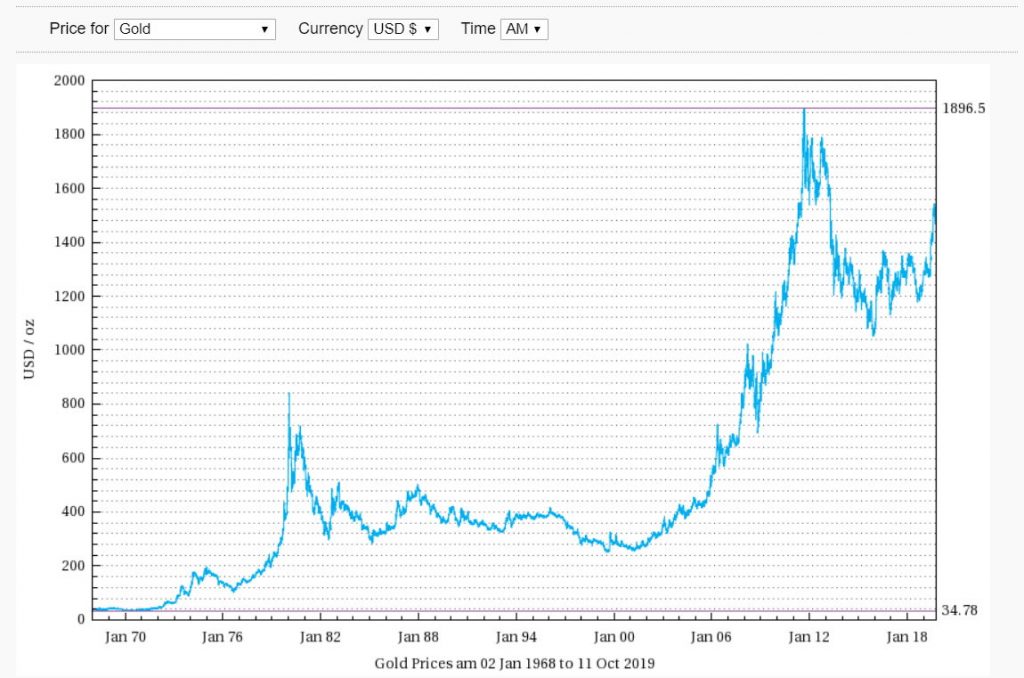Select the 1896.5 maximum price label

(964, 108)
